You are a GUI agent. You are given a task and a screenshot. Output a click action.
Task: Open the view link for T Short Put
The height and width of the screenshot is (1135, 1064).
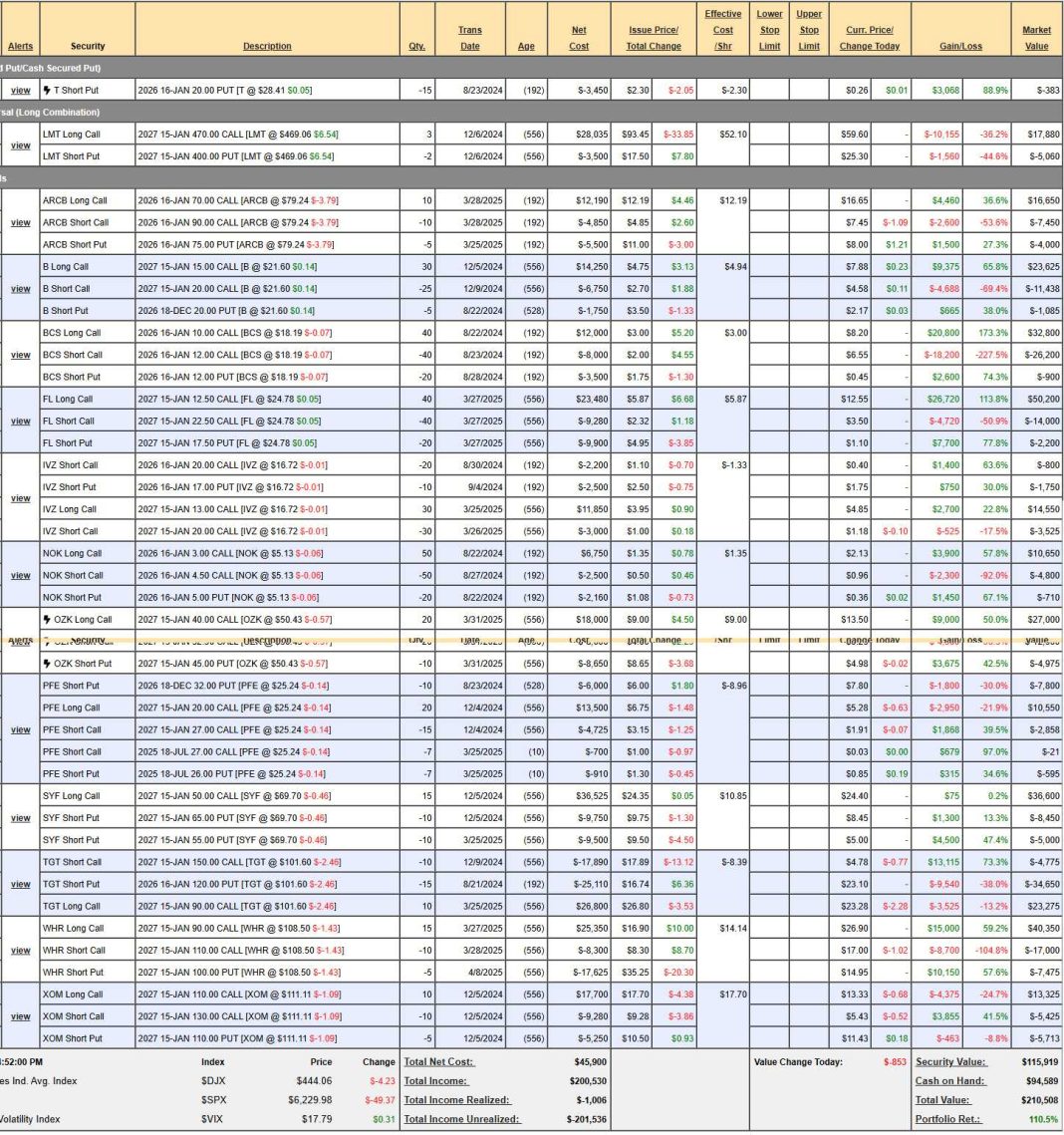pos(20,91)
